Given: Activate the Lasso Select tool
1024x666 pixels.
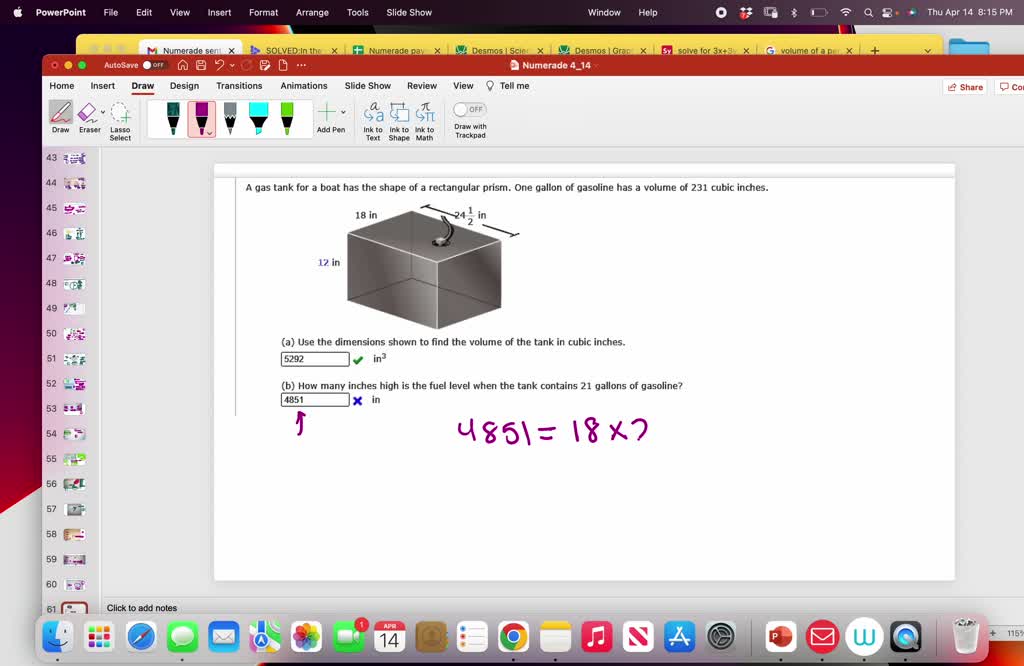Looking at the screenshot, I should coord(119,117).
